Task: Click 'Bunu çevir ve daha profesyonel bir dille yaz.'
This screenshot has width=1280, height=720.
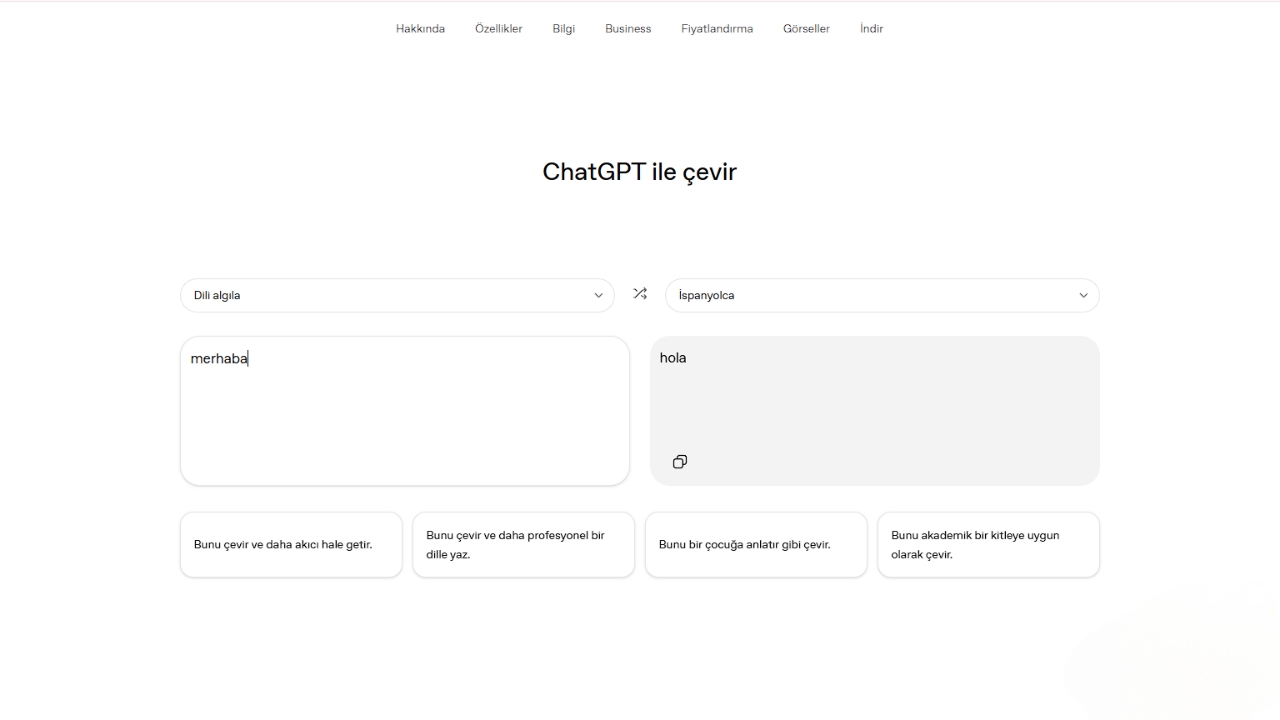Action: click(523, 544)
